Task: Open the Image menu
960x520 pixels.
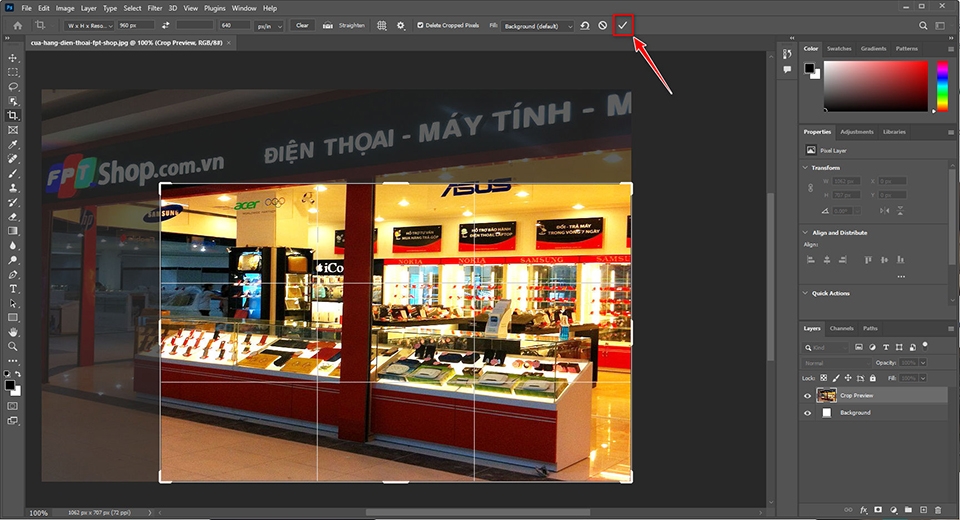Action: point(65,8)
